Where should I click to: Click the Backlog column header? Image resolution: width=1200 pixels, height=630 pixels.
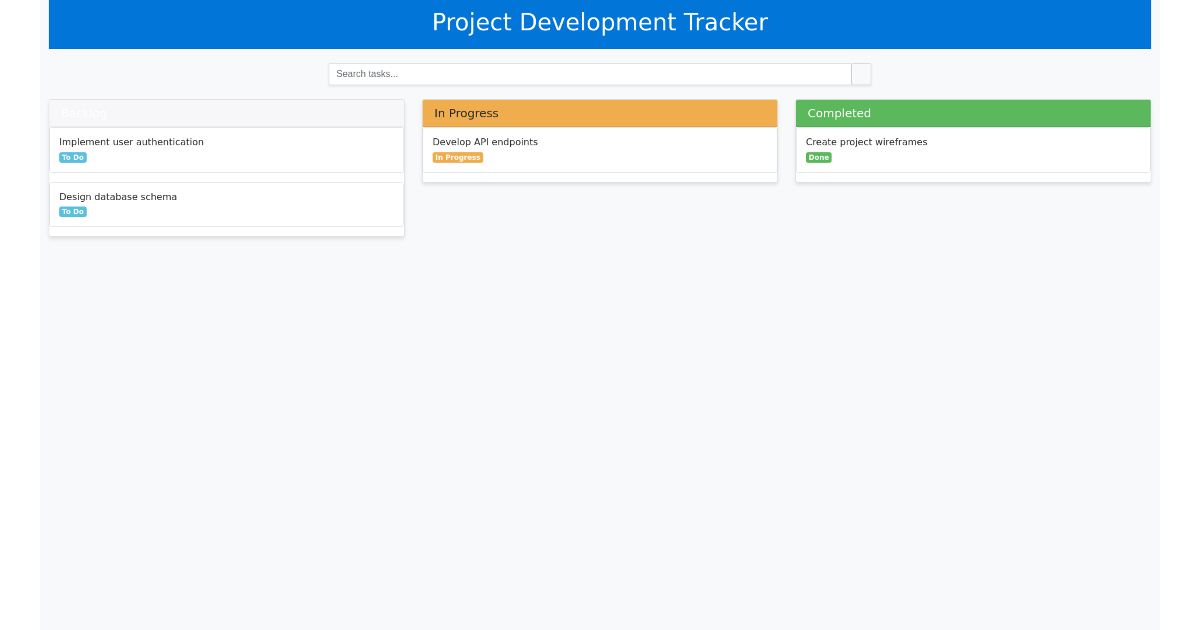click(226, 113)
